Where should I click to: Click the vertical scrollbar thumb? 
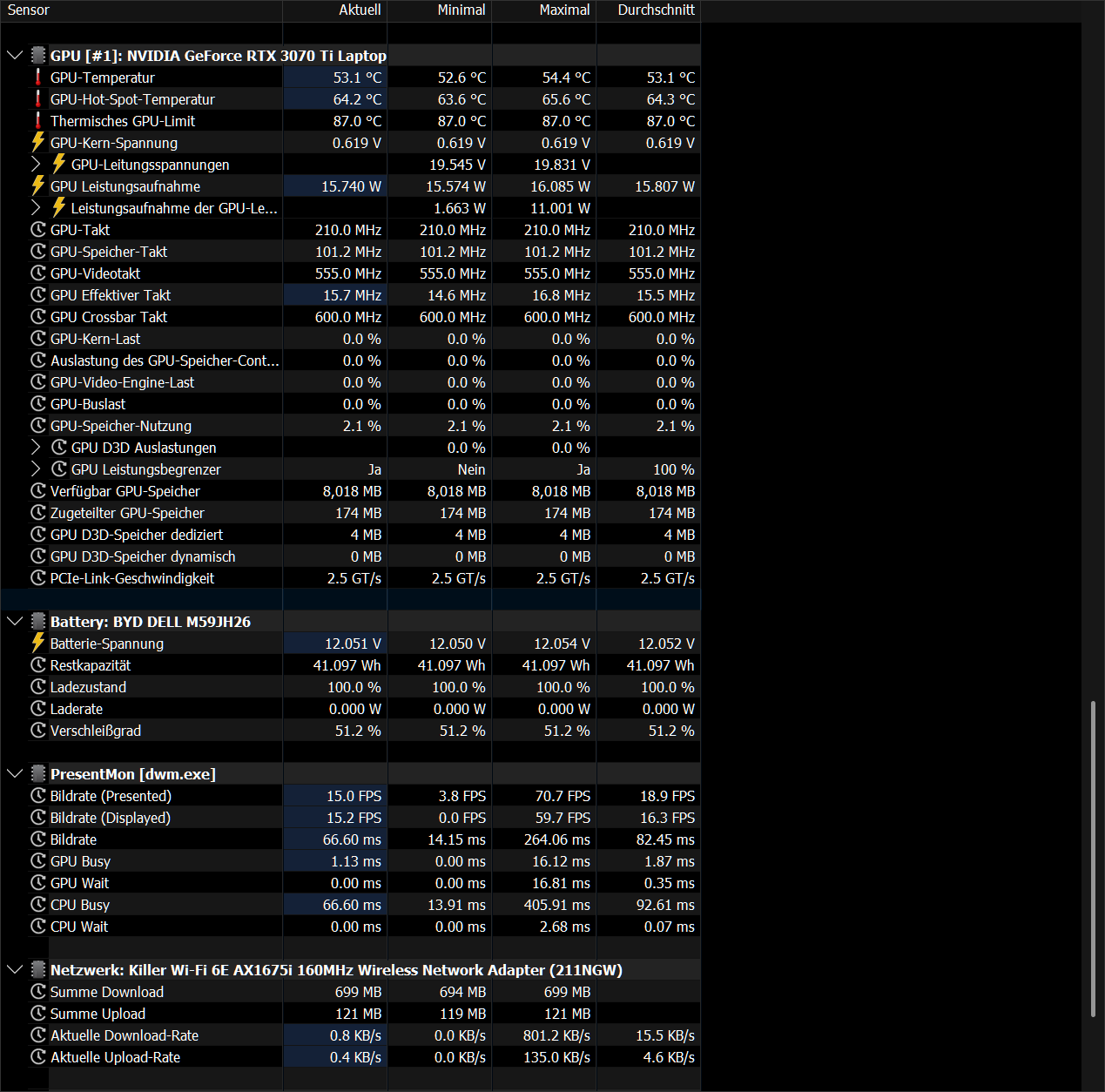(1093, 858)
